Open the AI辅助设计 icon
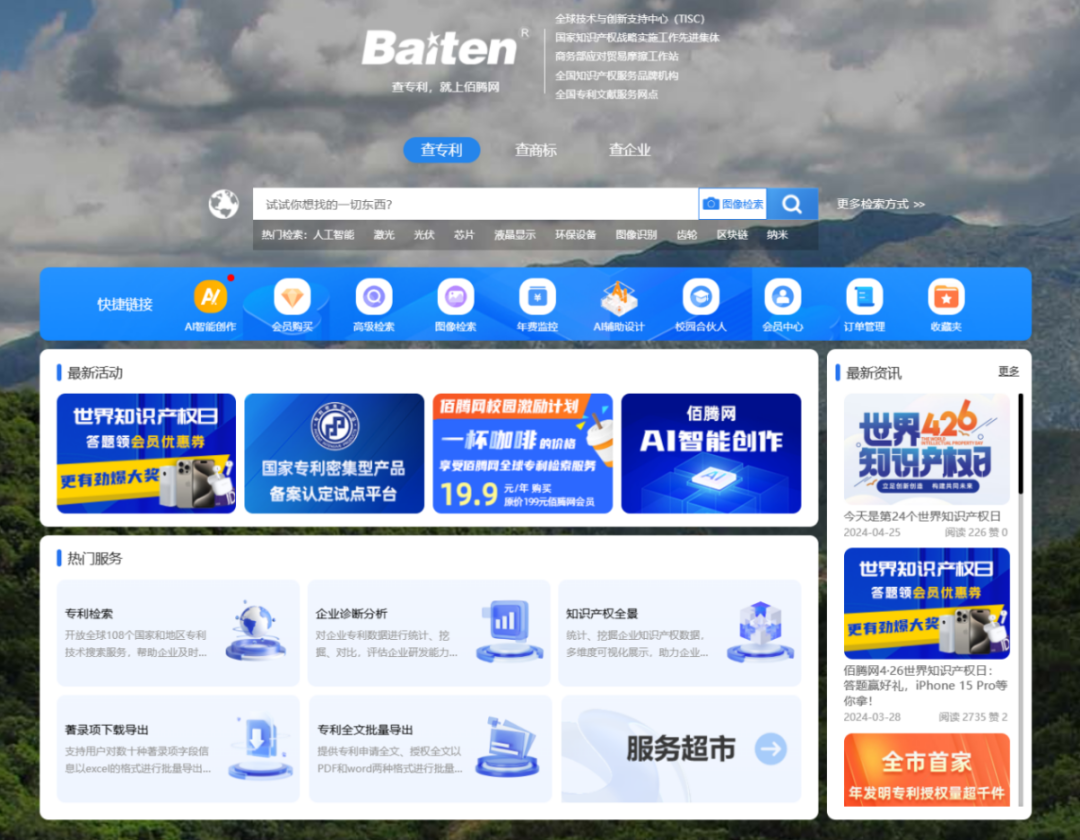 (x=619, y=297)
